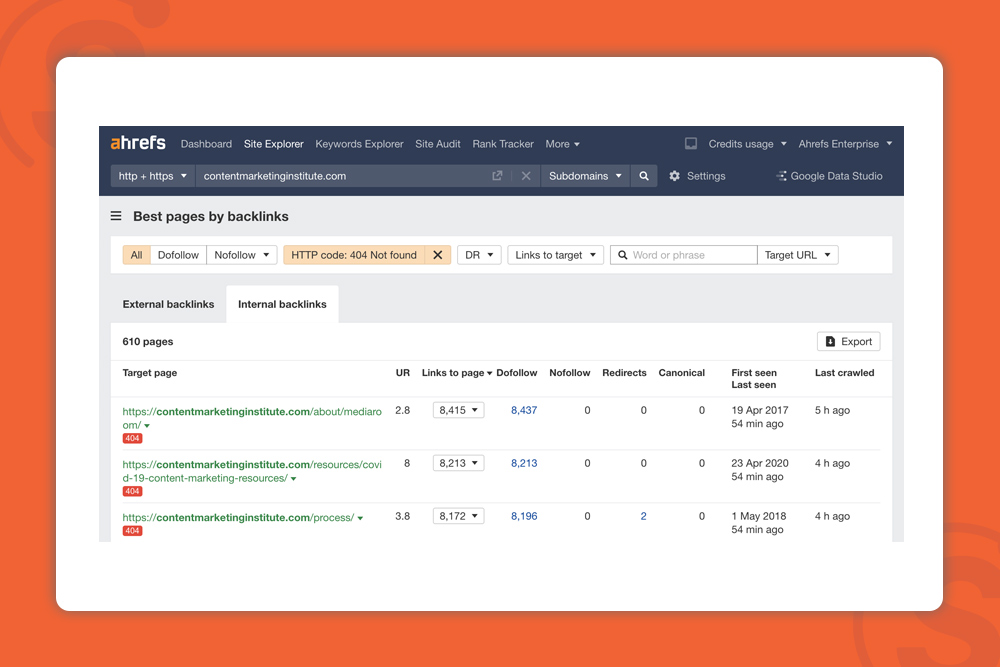1000x667 pixels.
Task: Sort by Links to page column
Action: 457,373
